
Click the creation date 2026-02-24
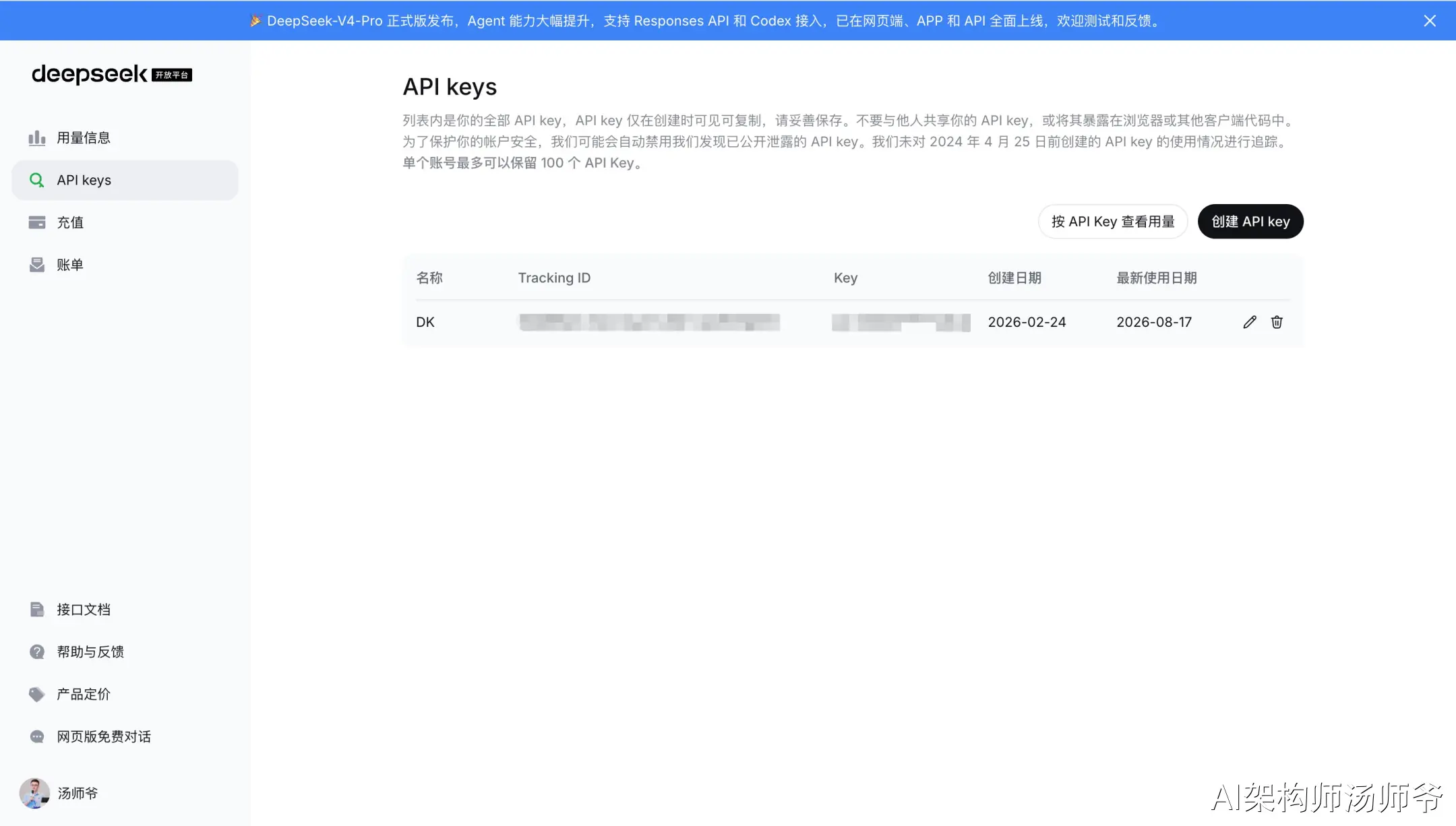[1027, 322]
